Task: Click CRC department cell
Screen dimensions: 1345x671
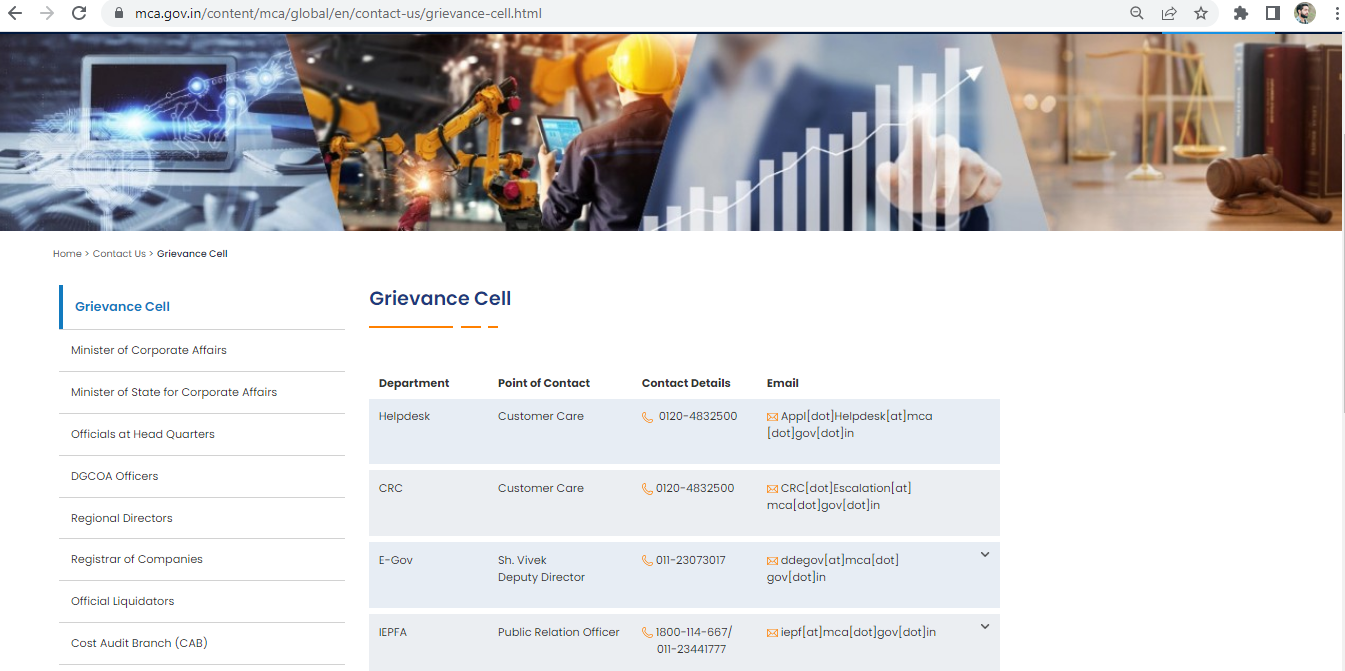Action: (x=391, y=488)
